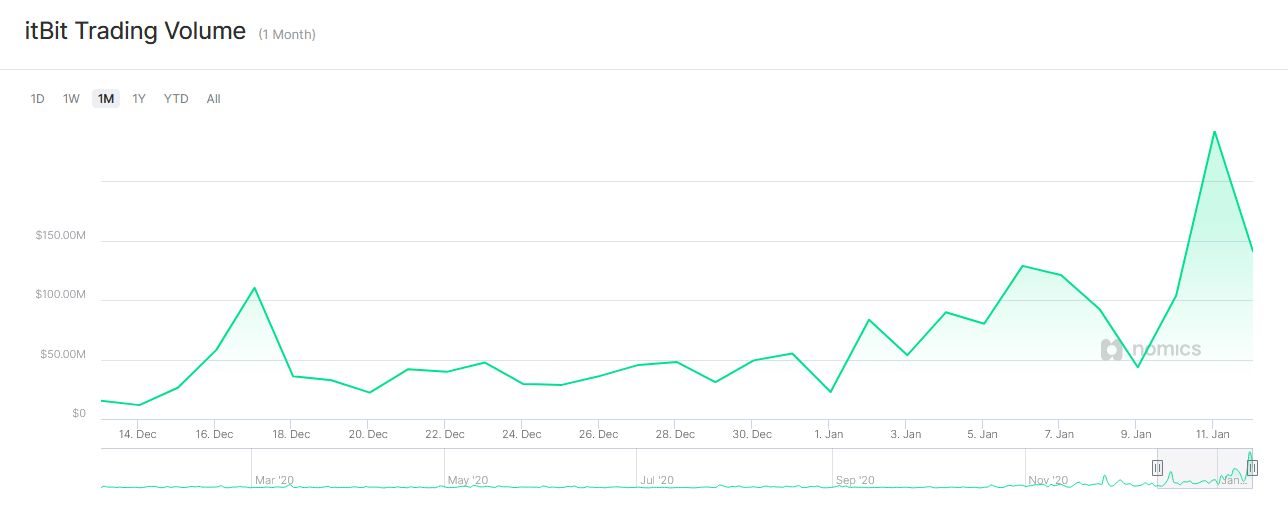Click Sep '20 in the navigator timeline
The image size is (1288, 530).
click(855, 481)
